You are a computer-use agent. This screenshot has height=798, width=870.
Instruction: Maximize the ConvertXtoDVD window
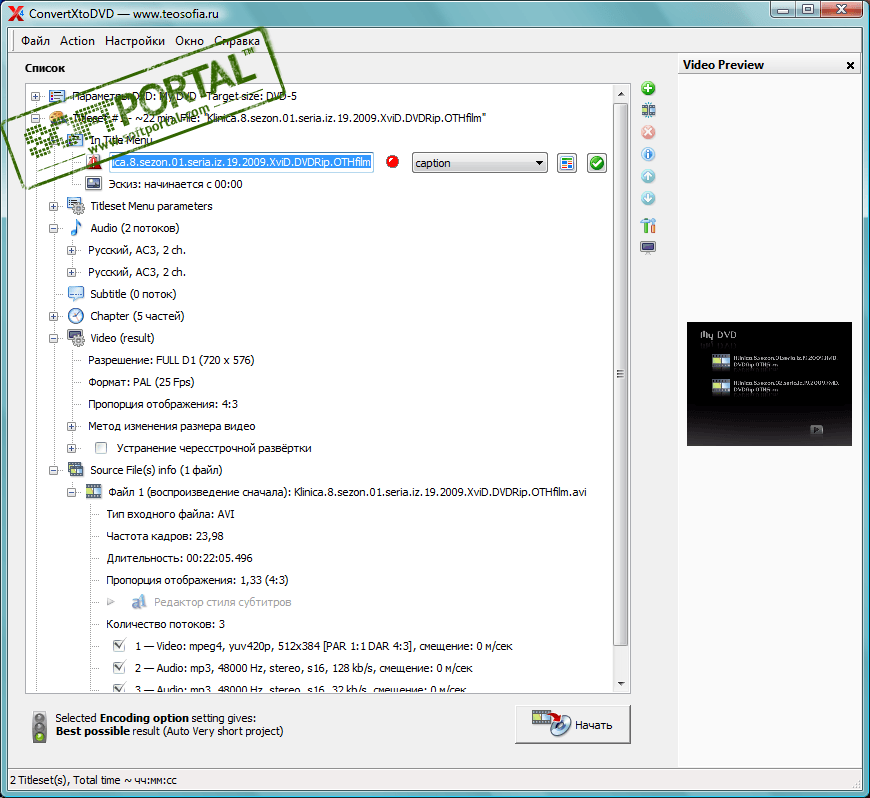tap(808, 9)
